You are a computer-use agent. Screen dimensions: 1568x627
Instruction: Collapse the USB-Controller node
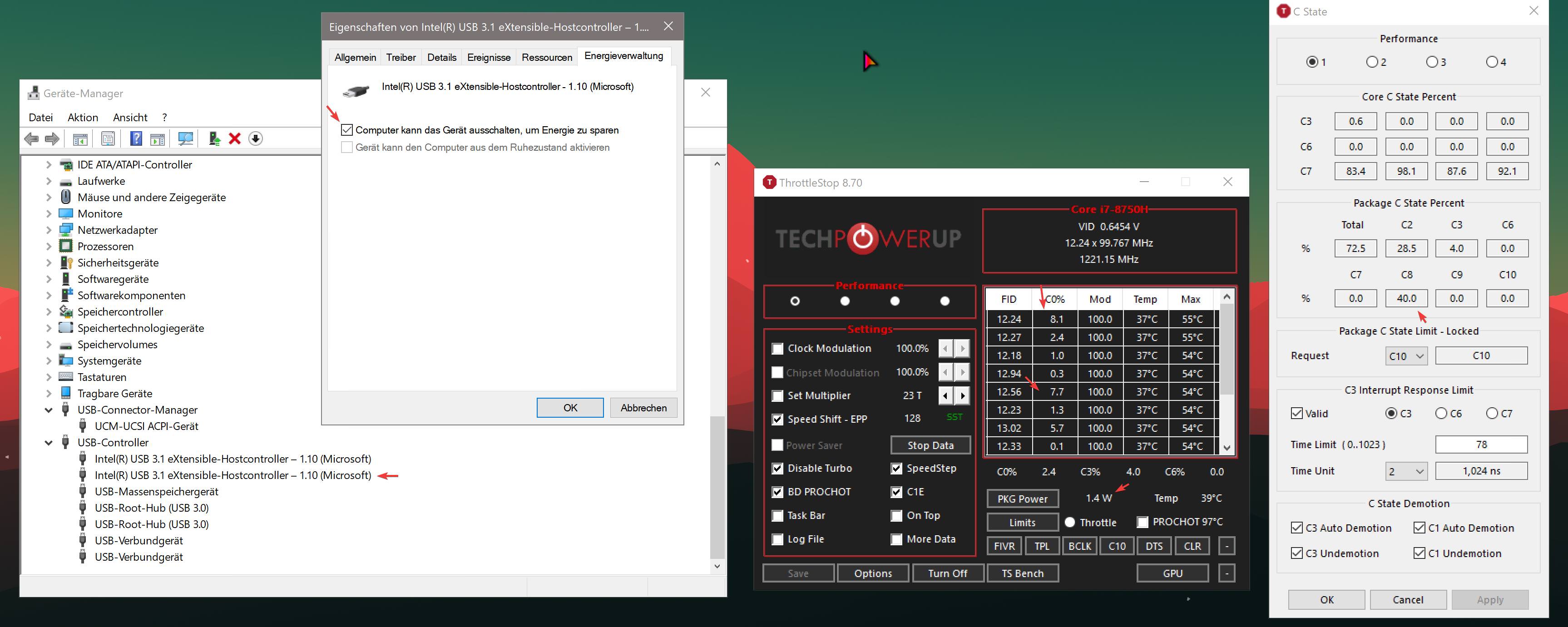[x=49, y=443]
